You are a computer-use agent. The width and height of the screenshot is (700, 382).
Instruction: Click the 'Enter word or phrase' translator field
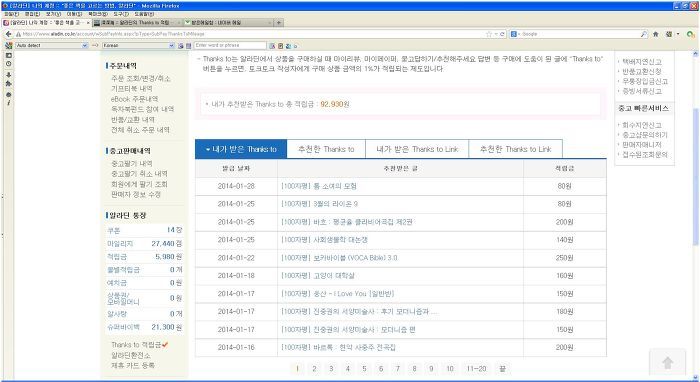tap(230, 46)
